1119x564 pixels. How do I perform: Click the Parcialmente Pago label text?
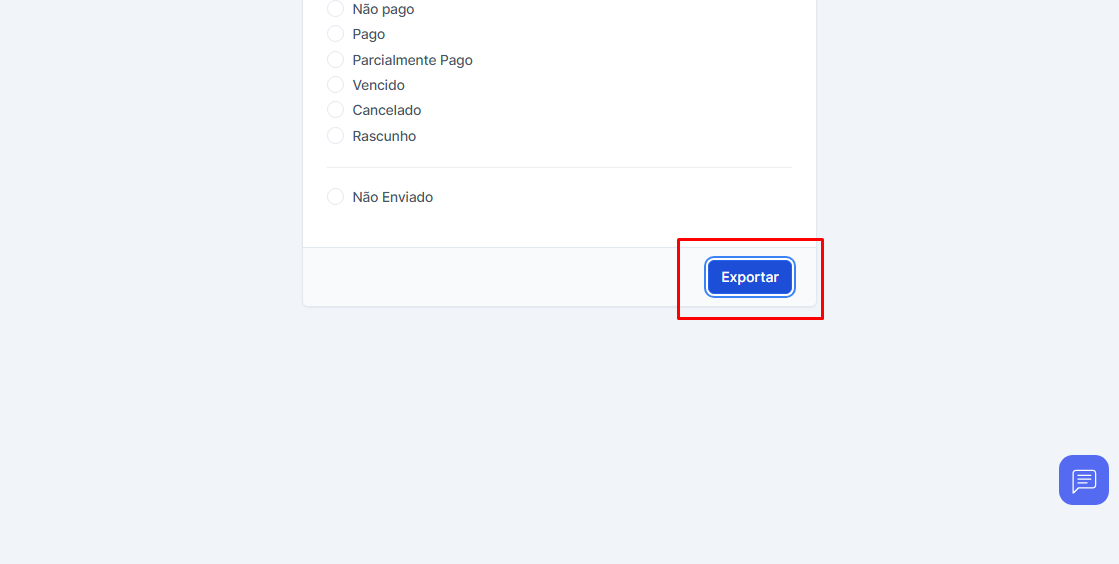pos(412,60)
